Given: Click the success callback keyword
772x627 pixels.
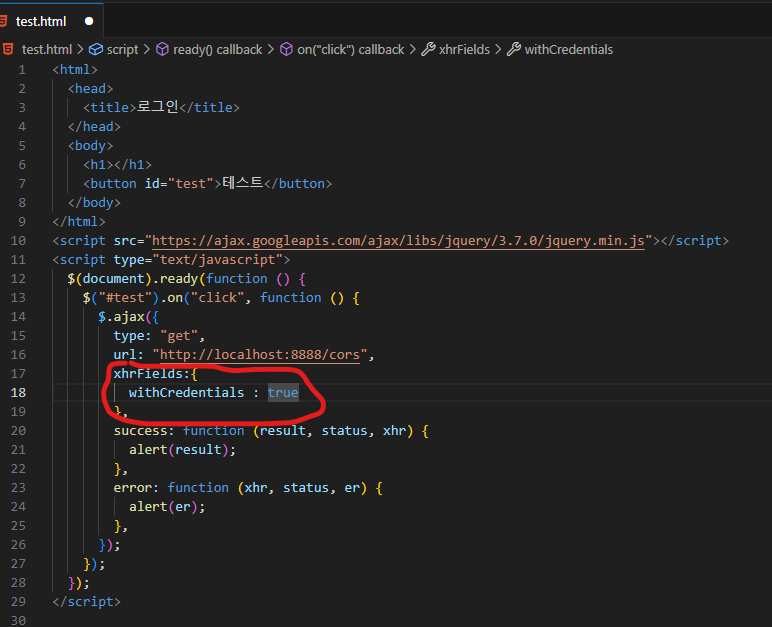Looking at the screenshot, I should (x=140, y=431).
